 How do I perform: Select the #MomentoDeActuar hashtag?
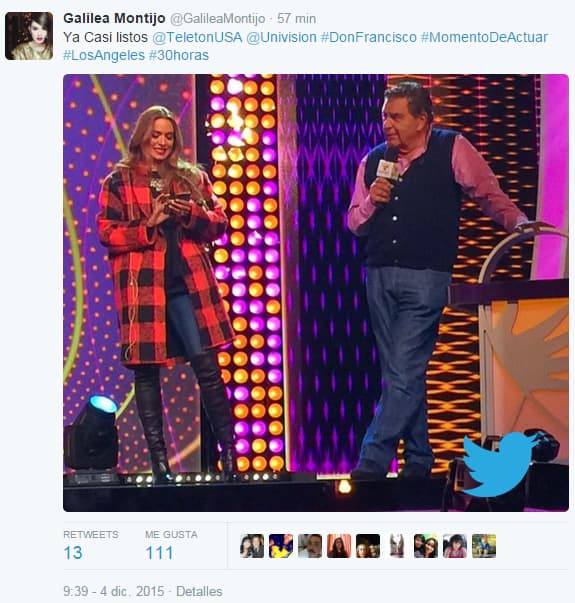coord(484,37)
